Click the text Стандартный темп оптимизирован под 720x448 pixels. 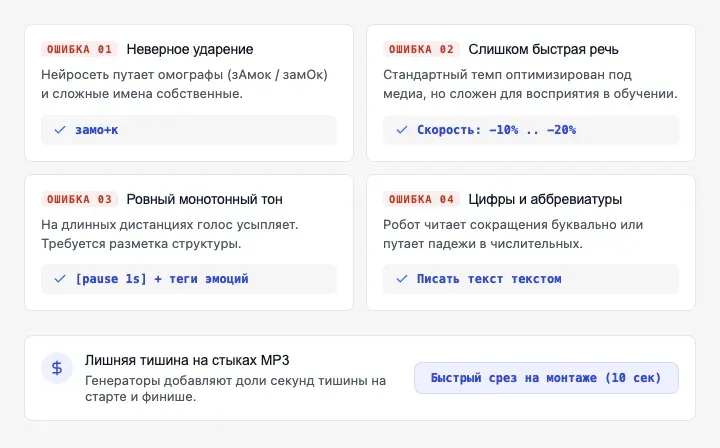507,75
